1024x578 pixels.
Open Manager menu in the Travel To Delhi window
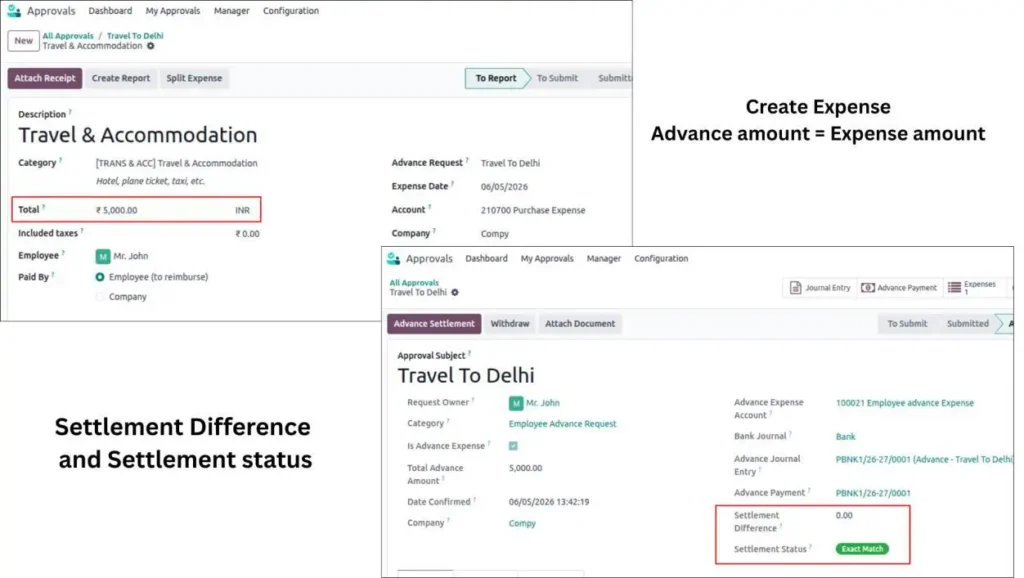(x=603, y=259)
